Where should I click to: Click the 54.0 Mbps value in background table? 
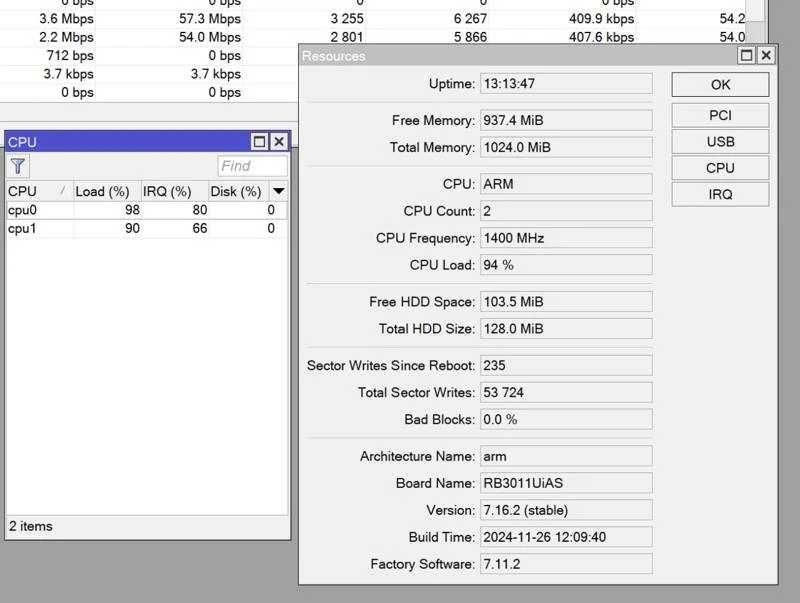(x=210, y=37)
